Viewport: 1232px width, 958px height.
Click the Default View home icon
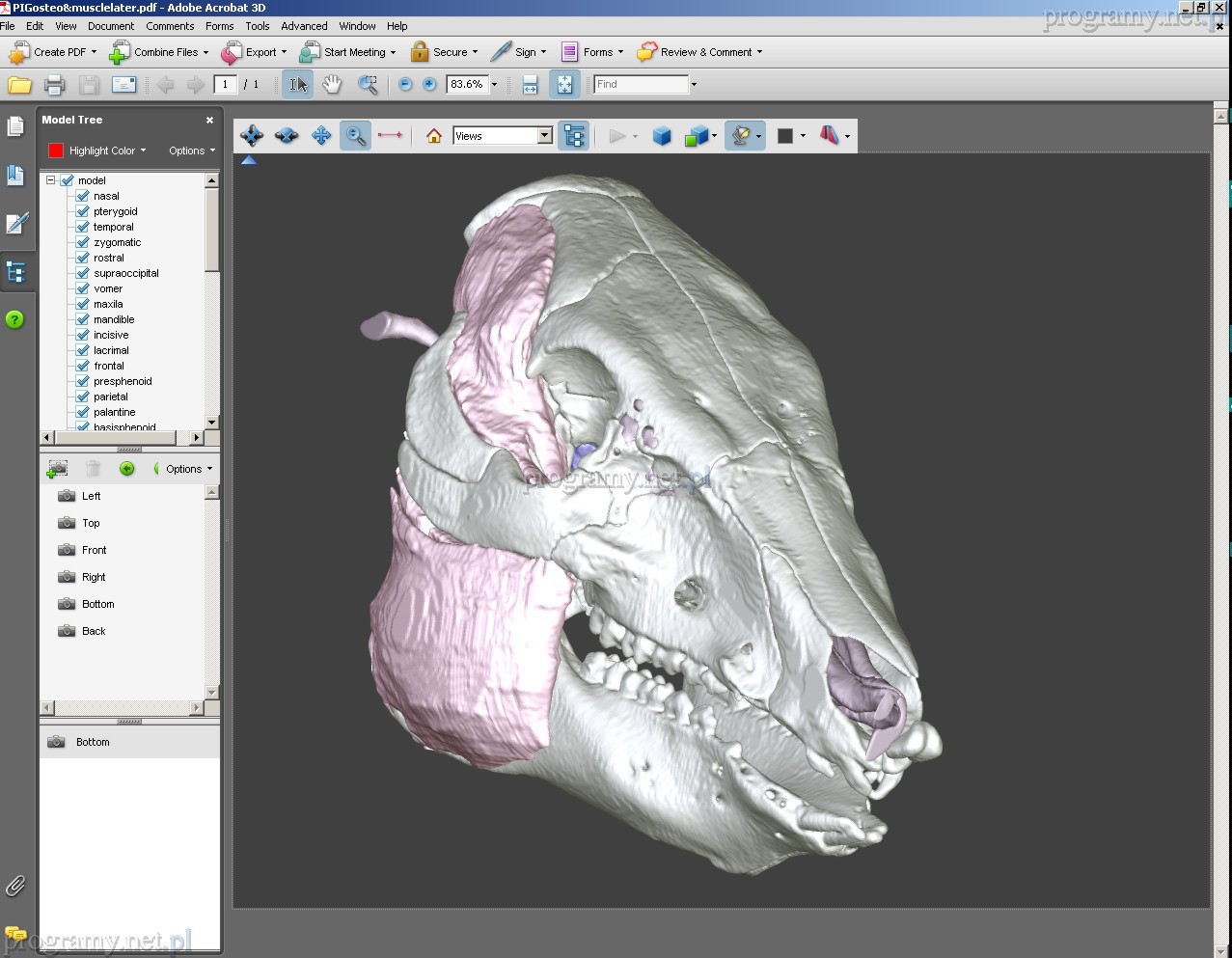(x=434, y=136)
